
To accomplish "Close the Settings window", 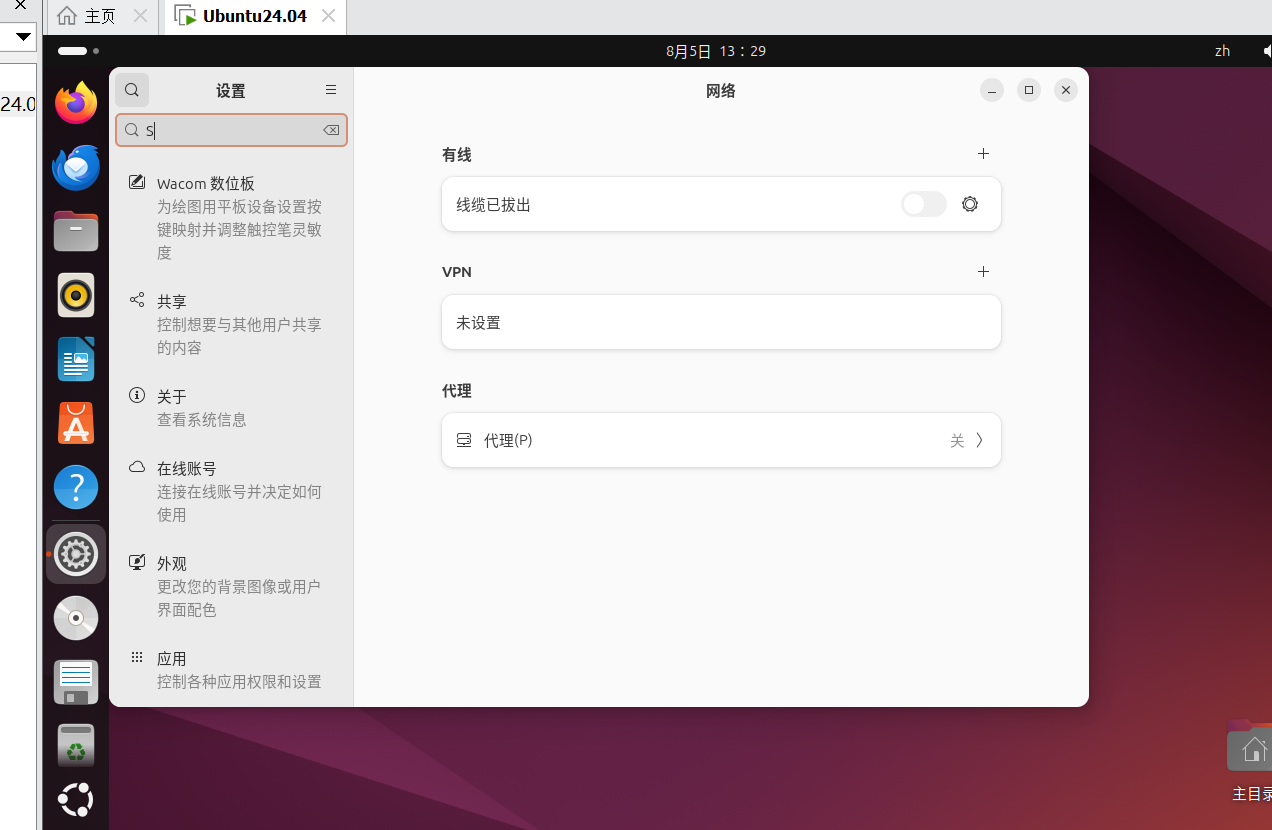I will click(x=1066, y=90).
